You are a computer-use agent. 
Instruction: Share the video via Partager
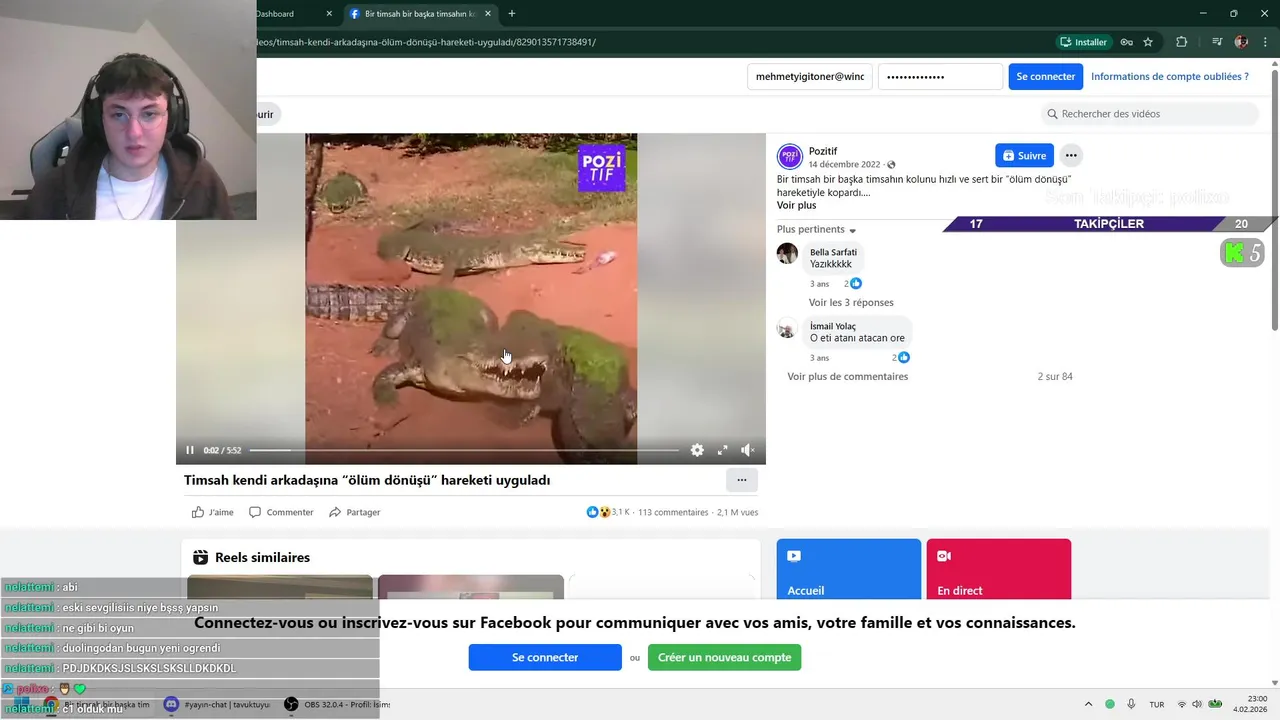355,512
